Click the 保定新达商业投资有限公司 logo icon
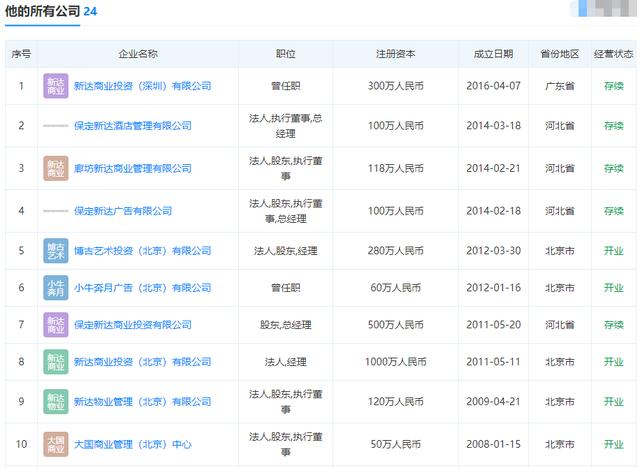Image resolution: width=640 pixels, height=468 pixels. 56,325
